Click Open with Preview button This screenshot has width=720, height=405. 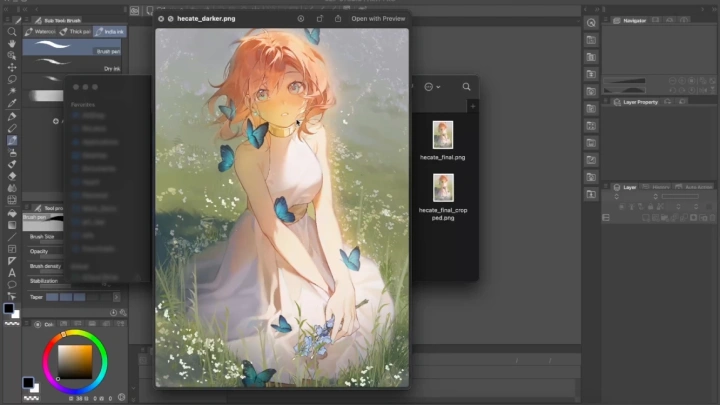(x=378, y=18)
